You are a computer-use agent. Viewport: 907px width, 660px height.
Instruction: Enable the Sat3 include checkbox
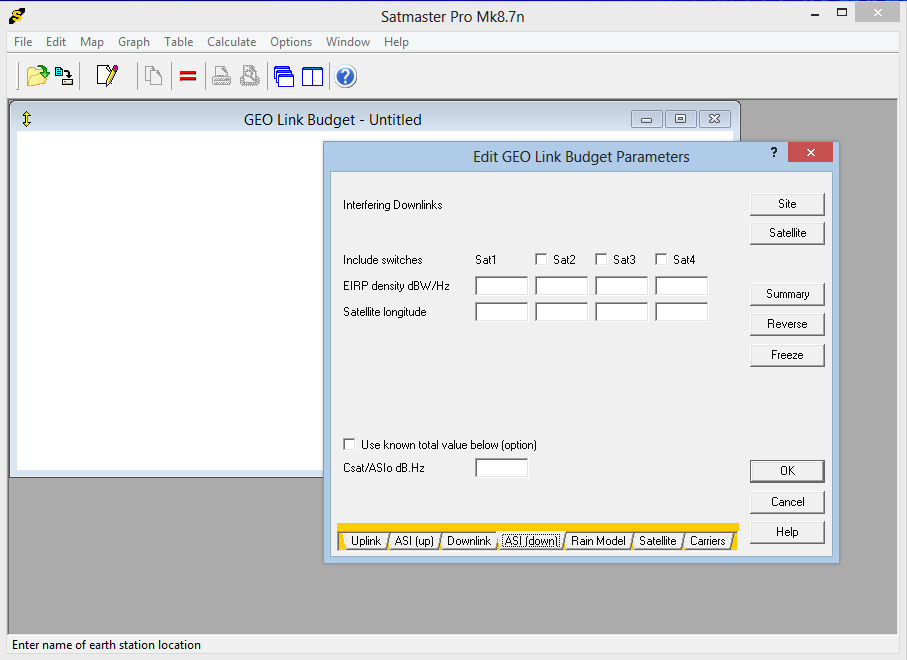coord(601,259)
